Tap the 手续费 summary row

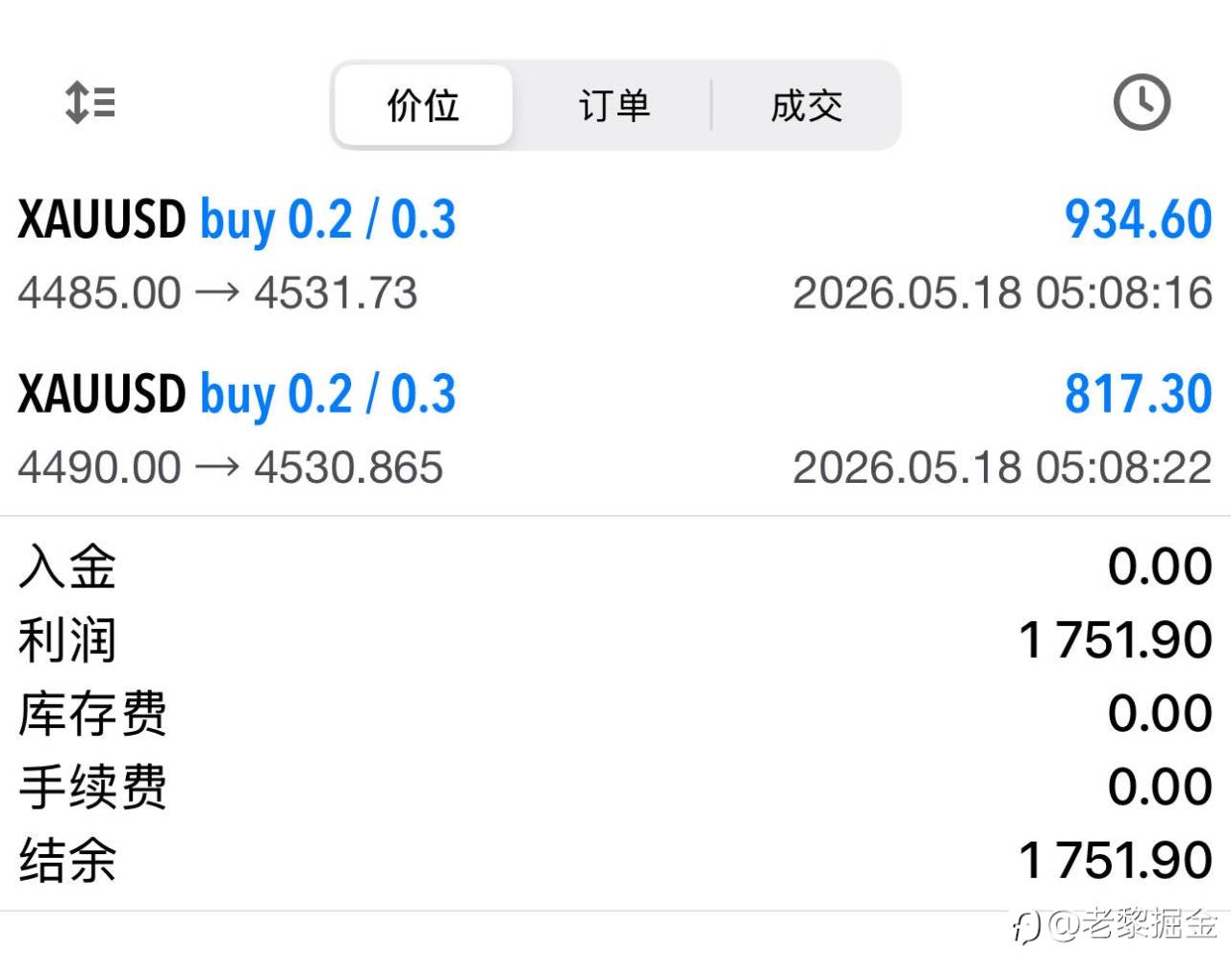point(615,787)
